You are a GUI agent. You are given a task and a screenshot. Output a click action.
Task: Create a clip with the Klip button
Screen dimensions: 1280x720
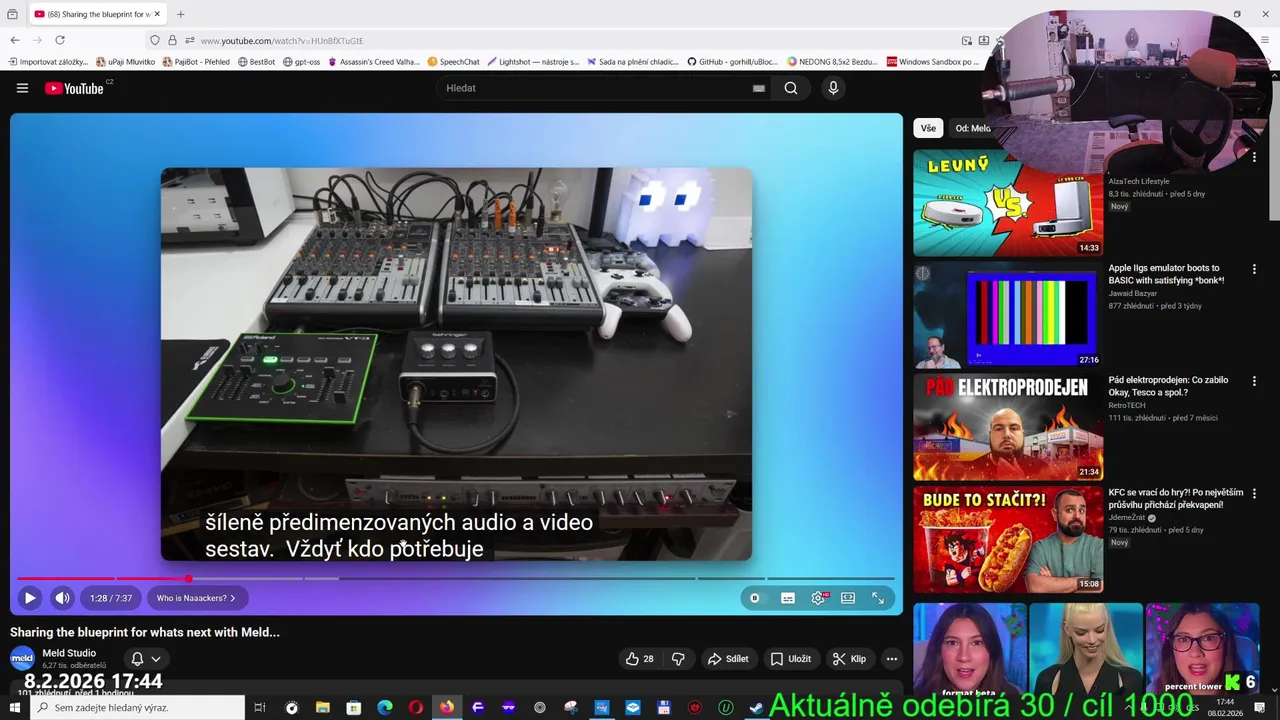(x=849, y=659)
